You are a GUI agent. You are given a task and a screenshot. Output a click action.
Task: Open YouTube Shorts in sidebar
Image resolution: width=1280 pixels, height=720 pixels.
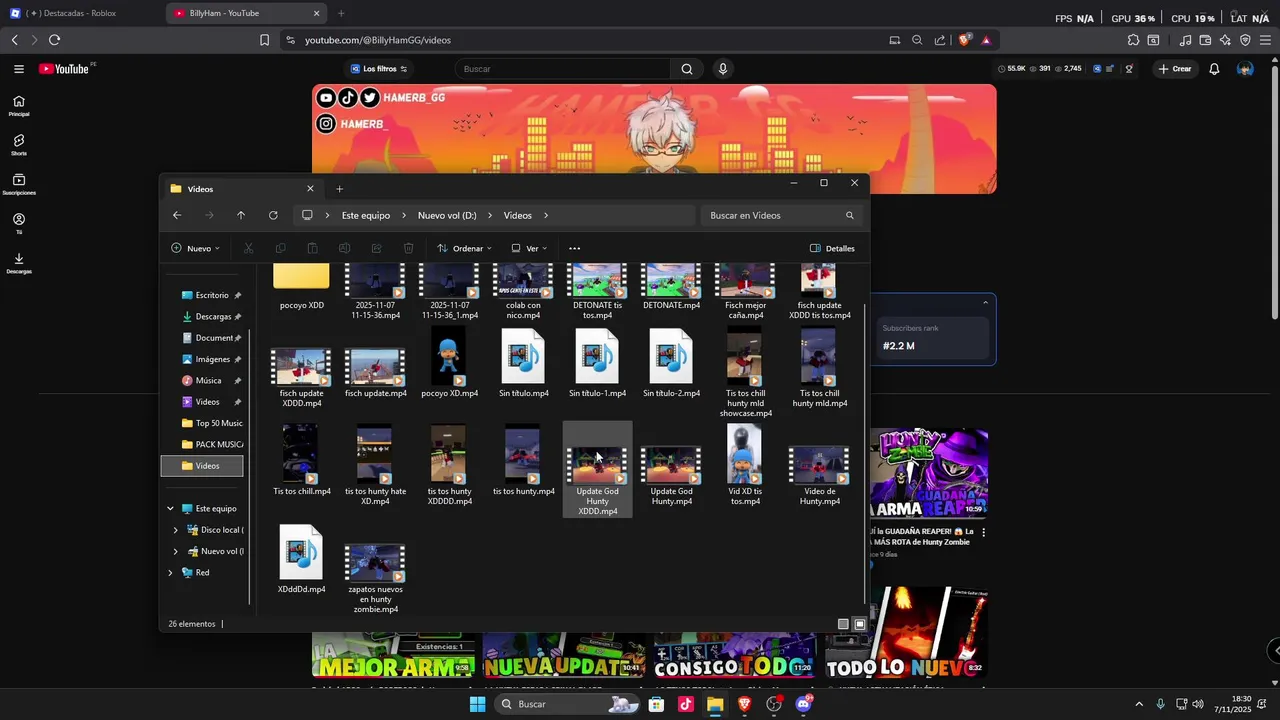19,145
